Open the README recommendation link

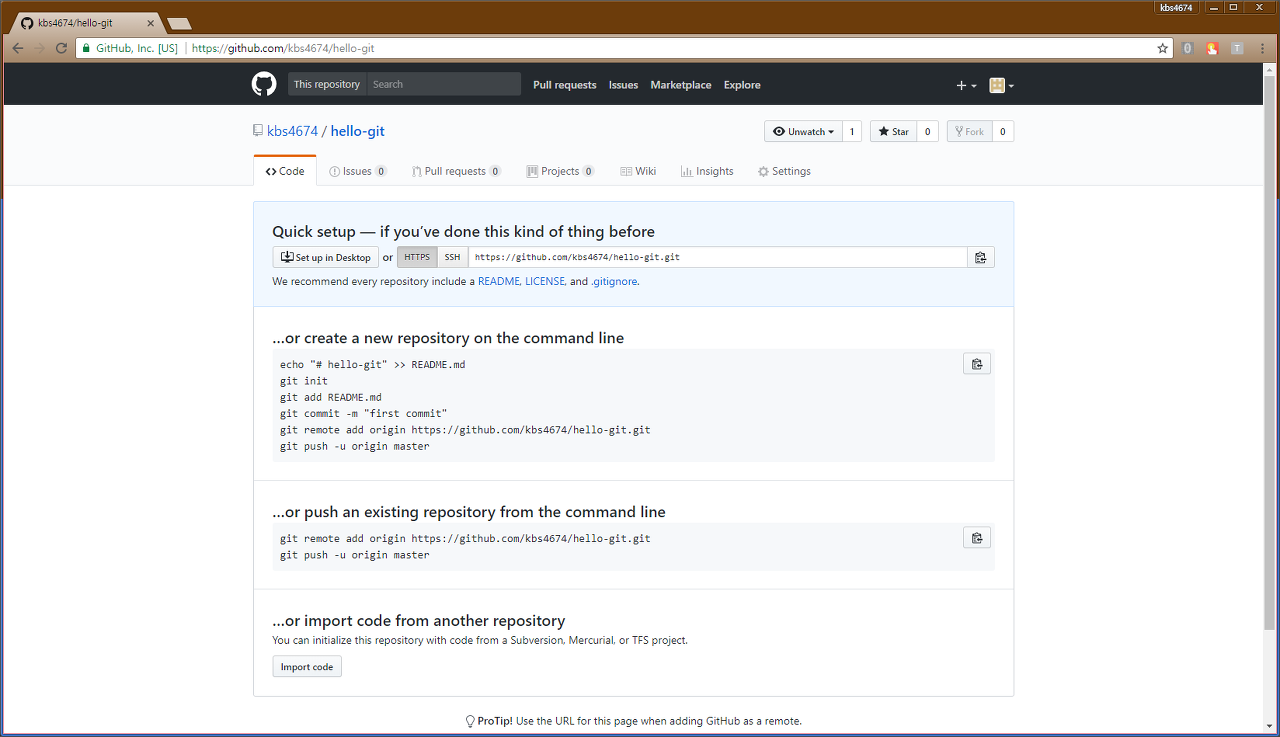click(499, 282)
